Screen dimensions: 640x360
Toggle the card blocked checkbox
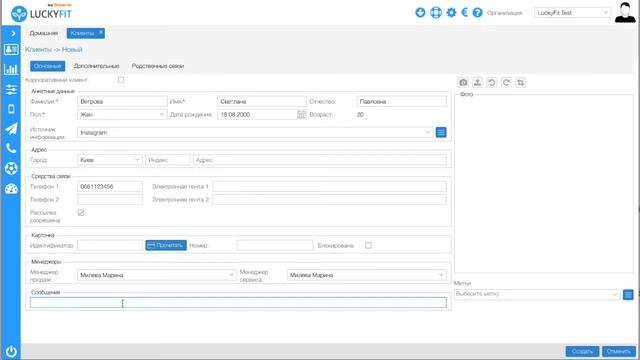click(368, 245)
